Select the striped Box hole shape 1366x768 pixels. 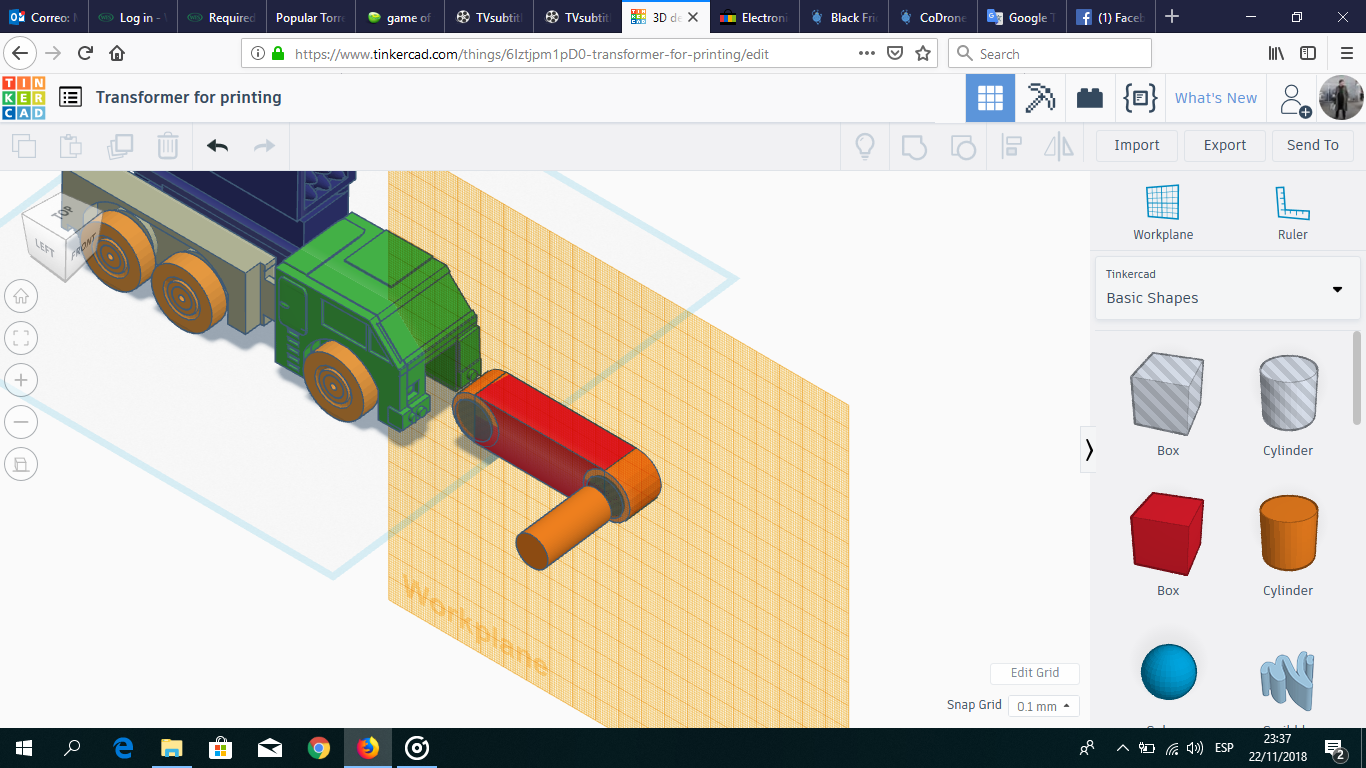click(x=1168, y=393)
